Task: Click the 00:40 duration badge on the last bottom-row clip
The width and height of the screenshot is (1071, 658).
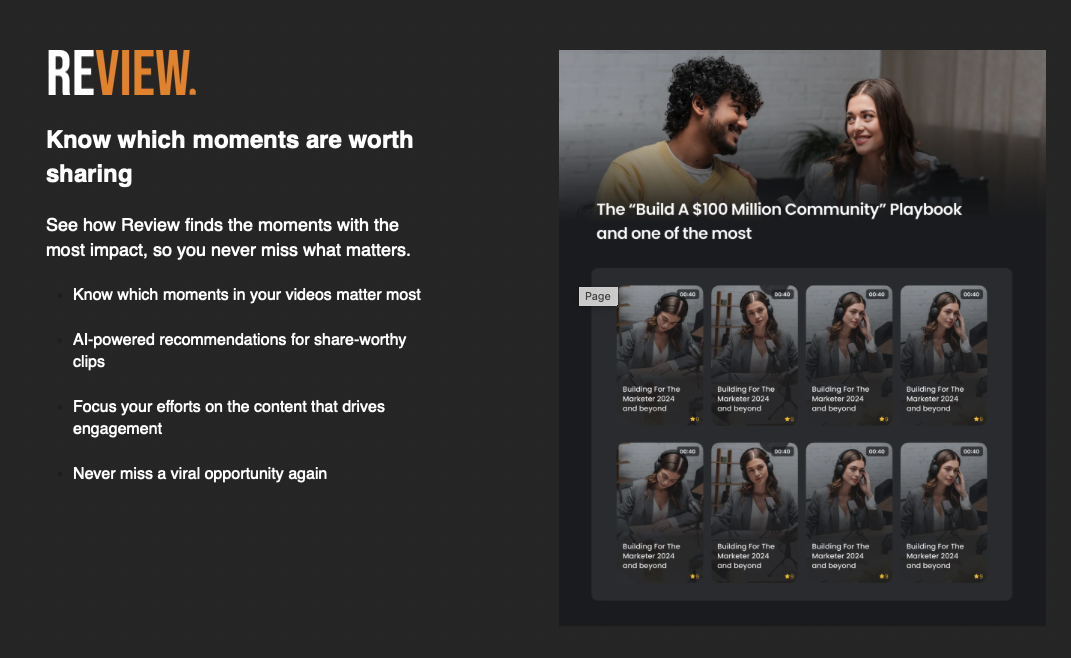Action: click(971, 452)
